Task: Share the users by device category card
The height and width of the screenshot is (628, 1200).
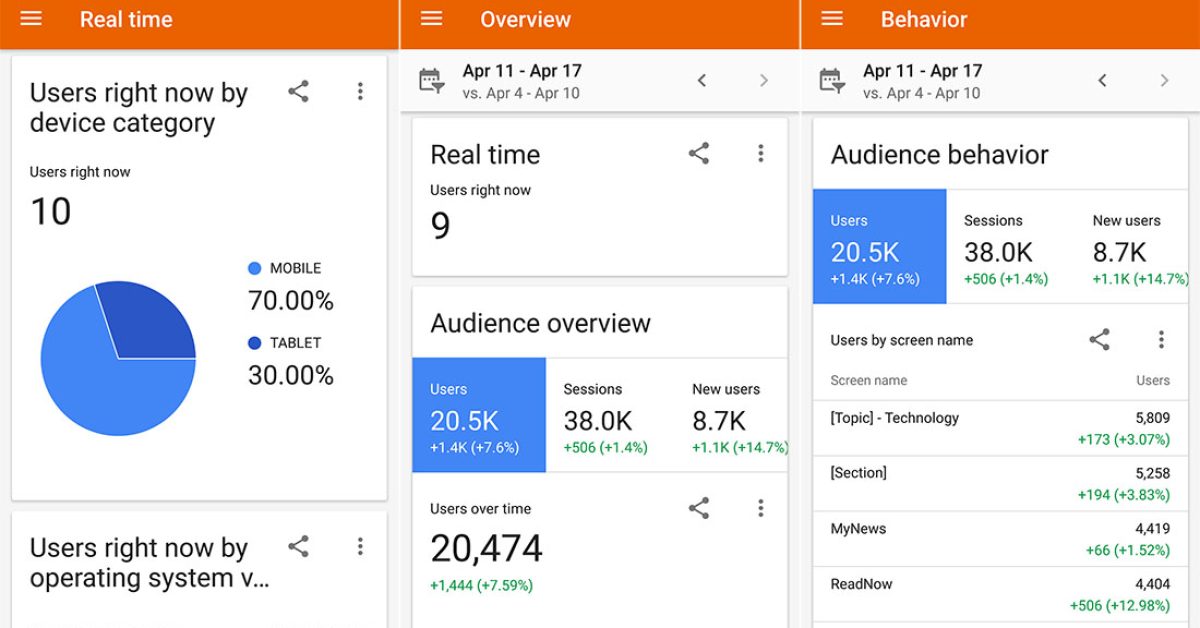Action: tap(298, 92)
